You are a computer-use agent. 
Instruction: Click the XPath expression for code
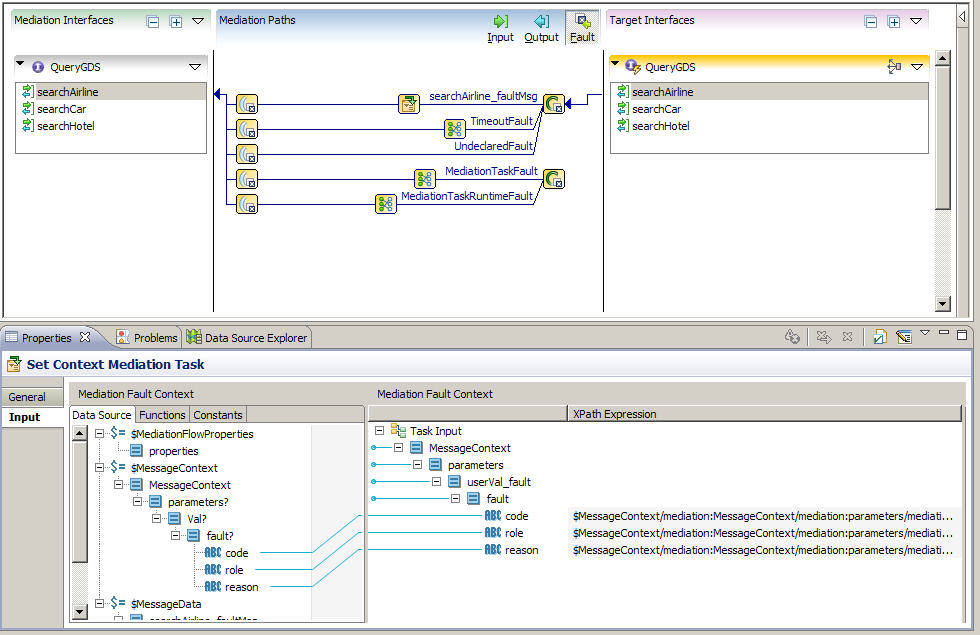coord(760,516)
